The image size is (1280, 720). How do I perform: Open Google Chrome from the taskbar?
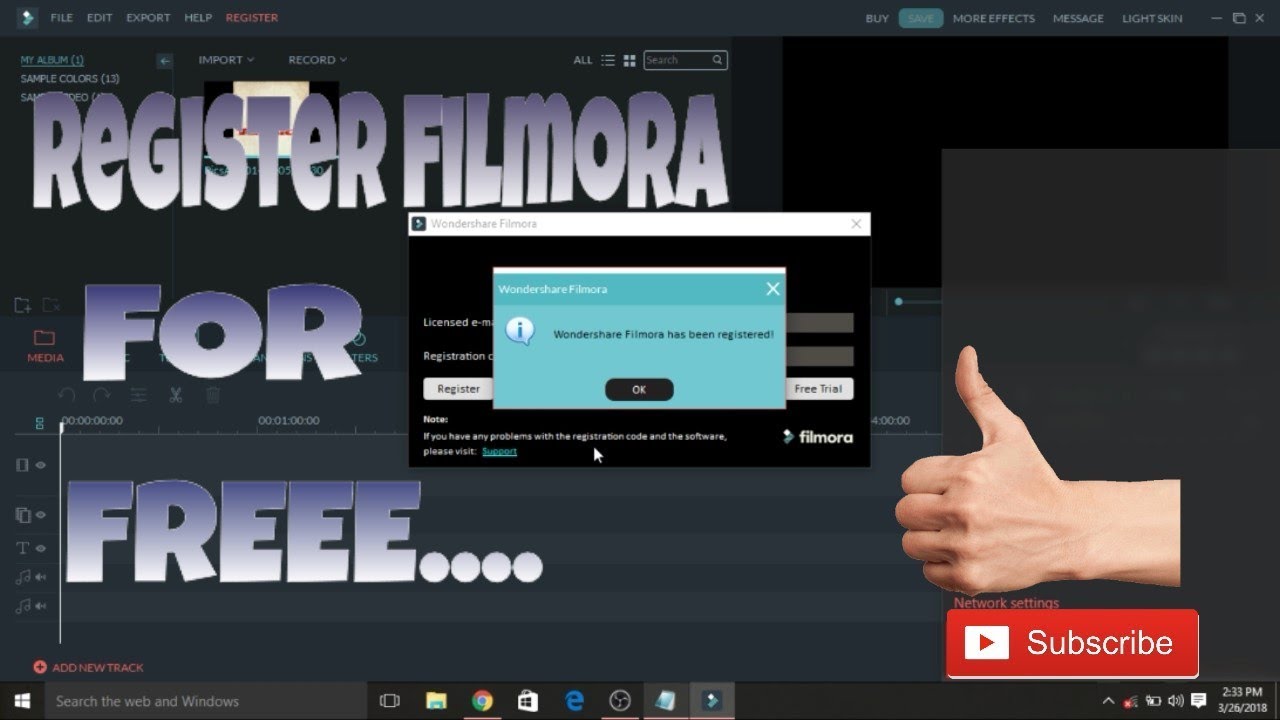click(482, 701)
